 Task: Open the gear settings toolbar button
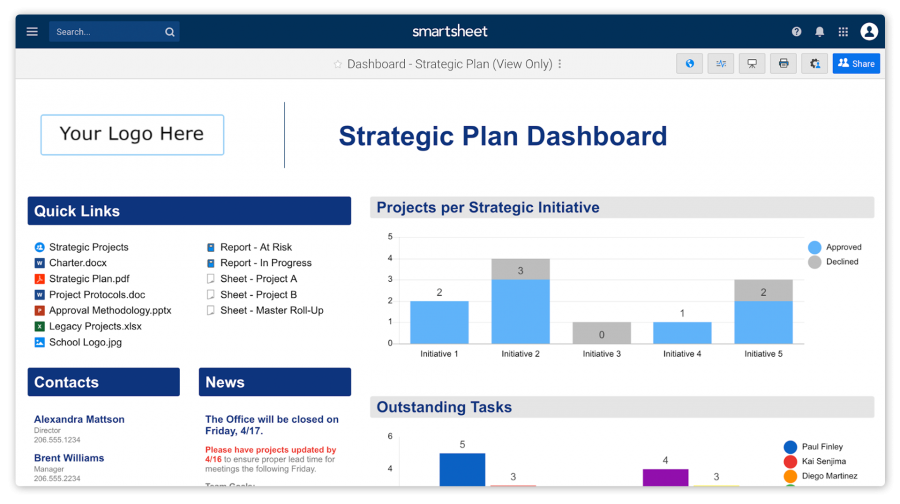pyautogui.click(x=815, y=64)
